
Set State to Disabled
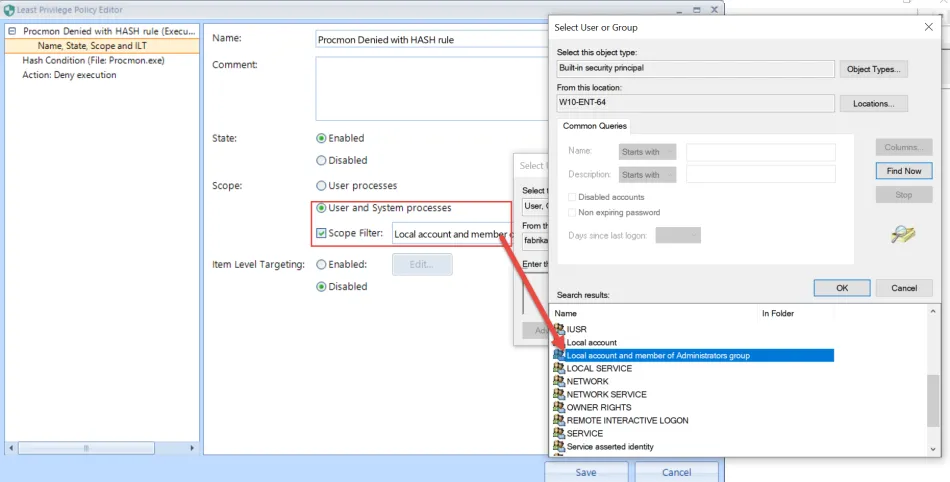coord(321,160)
